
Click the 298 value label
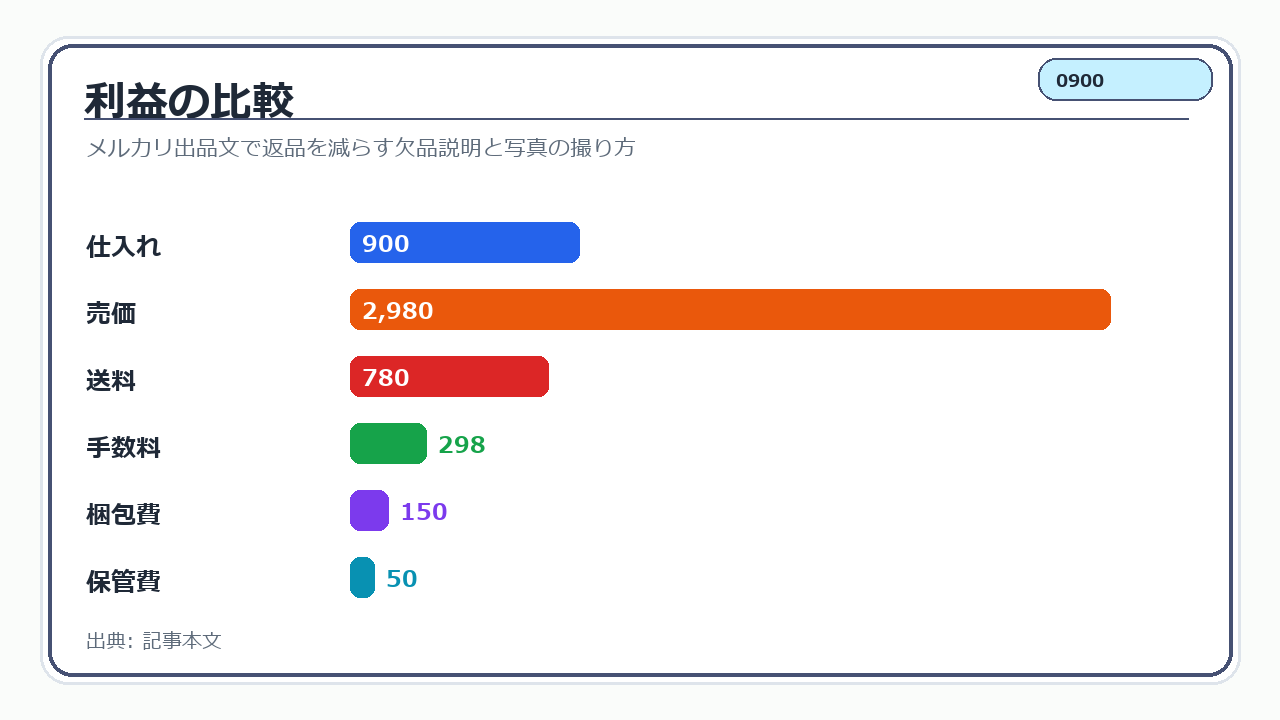[x=462, y=445]
